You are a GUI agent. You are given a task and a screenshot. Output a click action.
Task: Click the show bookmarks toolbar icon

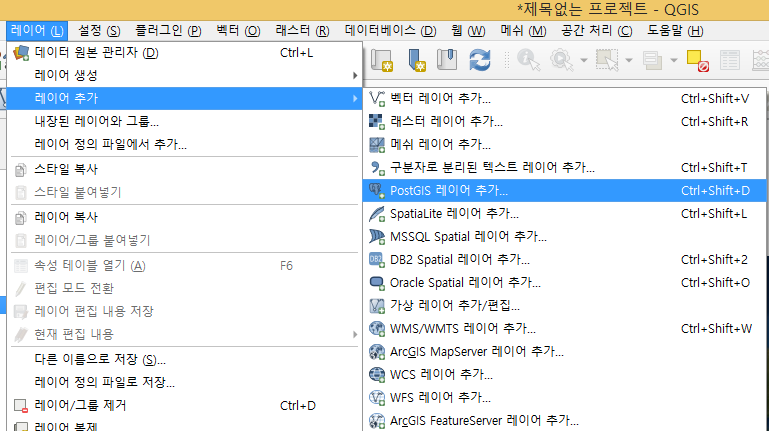click(447, 60)
